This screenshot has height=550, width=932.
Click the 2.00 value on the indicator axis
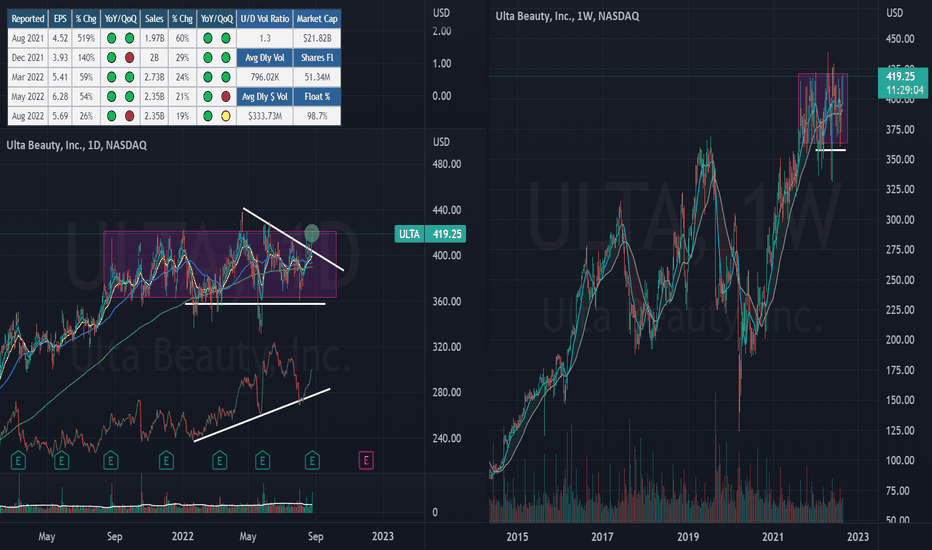[x=442, y=31]
